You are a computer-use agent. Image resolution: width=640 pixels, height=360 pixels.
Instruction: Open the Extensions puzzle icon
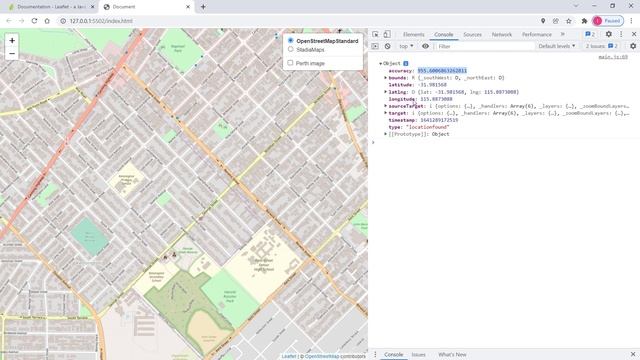[584, 21]
